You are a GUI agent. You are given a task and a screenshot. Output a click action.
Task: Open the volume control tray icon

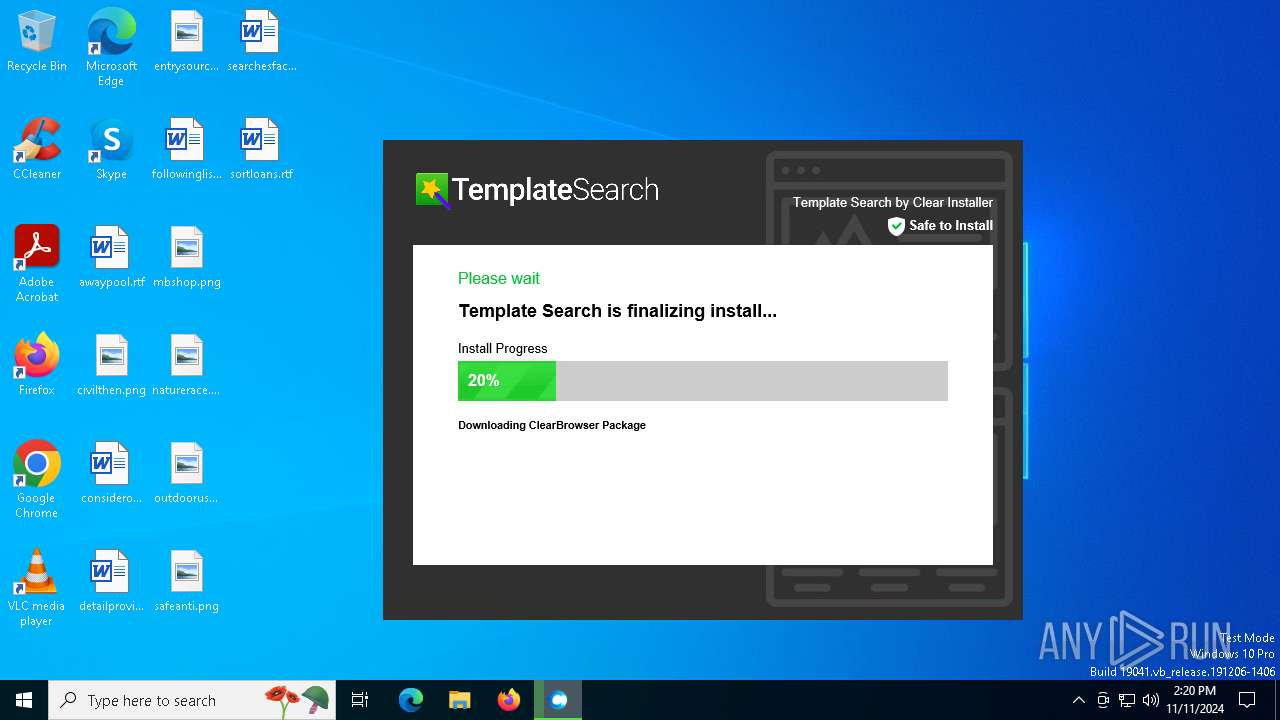point(1151,700)
